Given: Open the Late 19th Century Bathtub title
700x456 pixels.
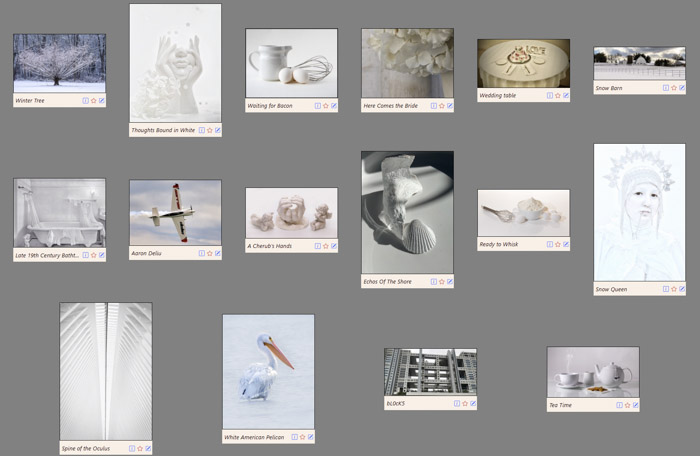Looking at the screenshot, I should pyautogui.click(x=47, y=255).
